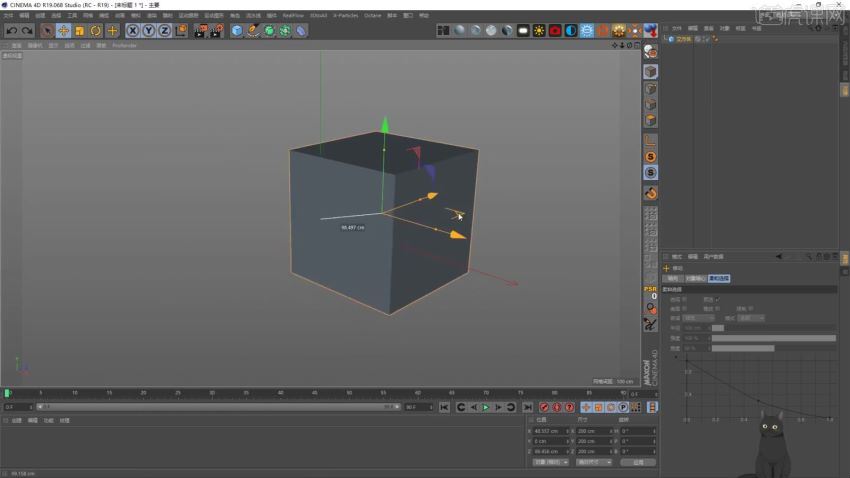Open the RealFlow menu

(293, 16)
